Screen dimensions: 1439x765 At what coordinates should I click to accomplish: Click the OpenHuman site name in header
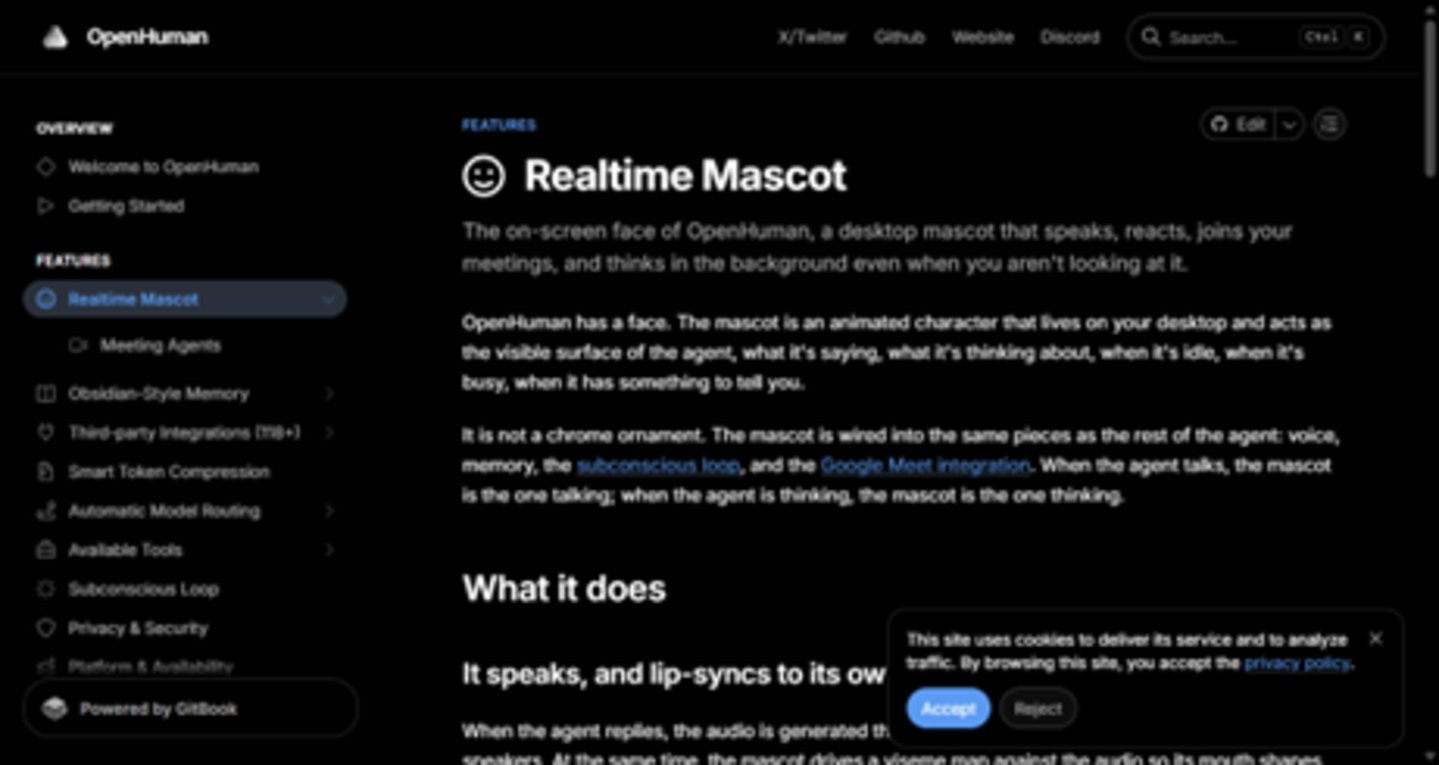(x=147, y=37)
